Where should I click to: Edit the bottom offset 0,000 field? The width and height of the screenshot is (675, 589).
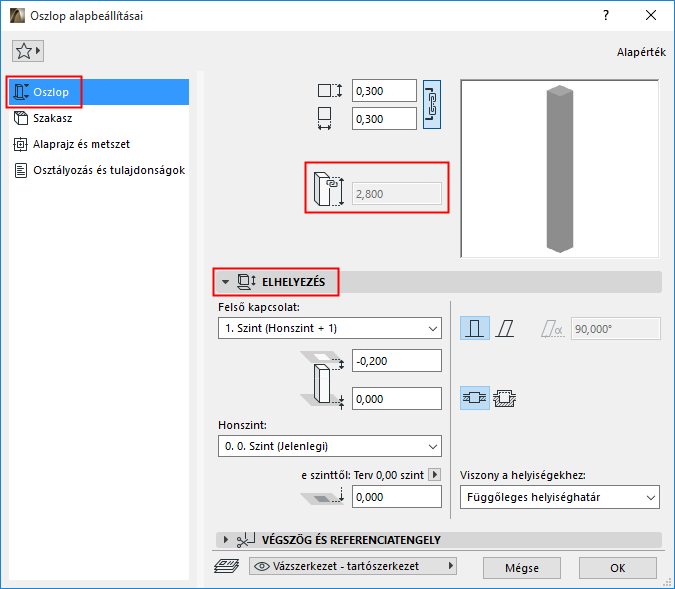(396, 399)
